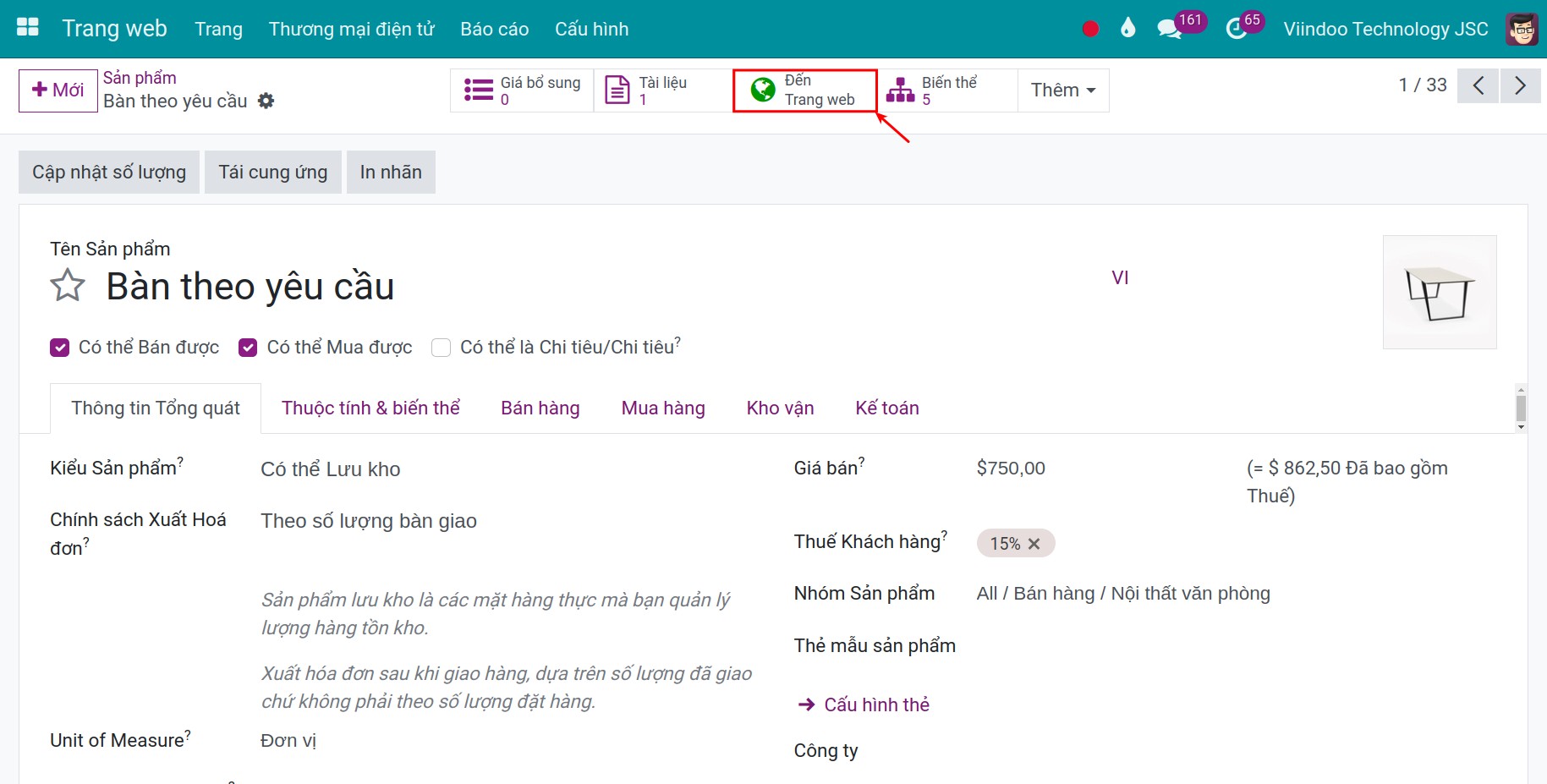Follow Cấu hình thẻ link

[x=864, y=705]
